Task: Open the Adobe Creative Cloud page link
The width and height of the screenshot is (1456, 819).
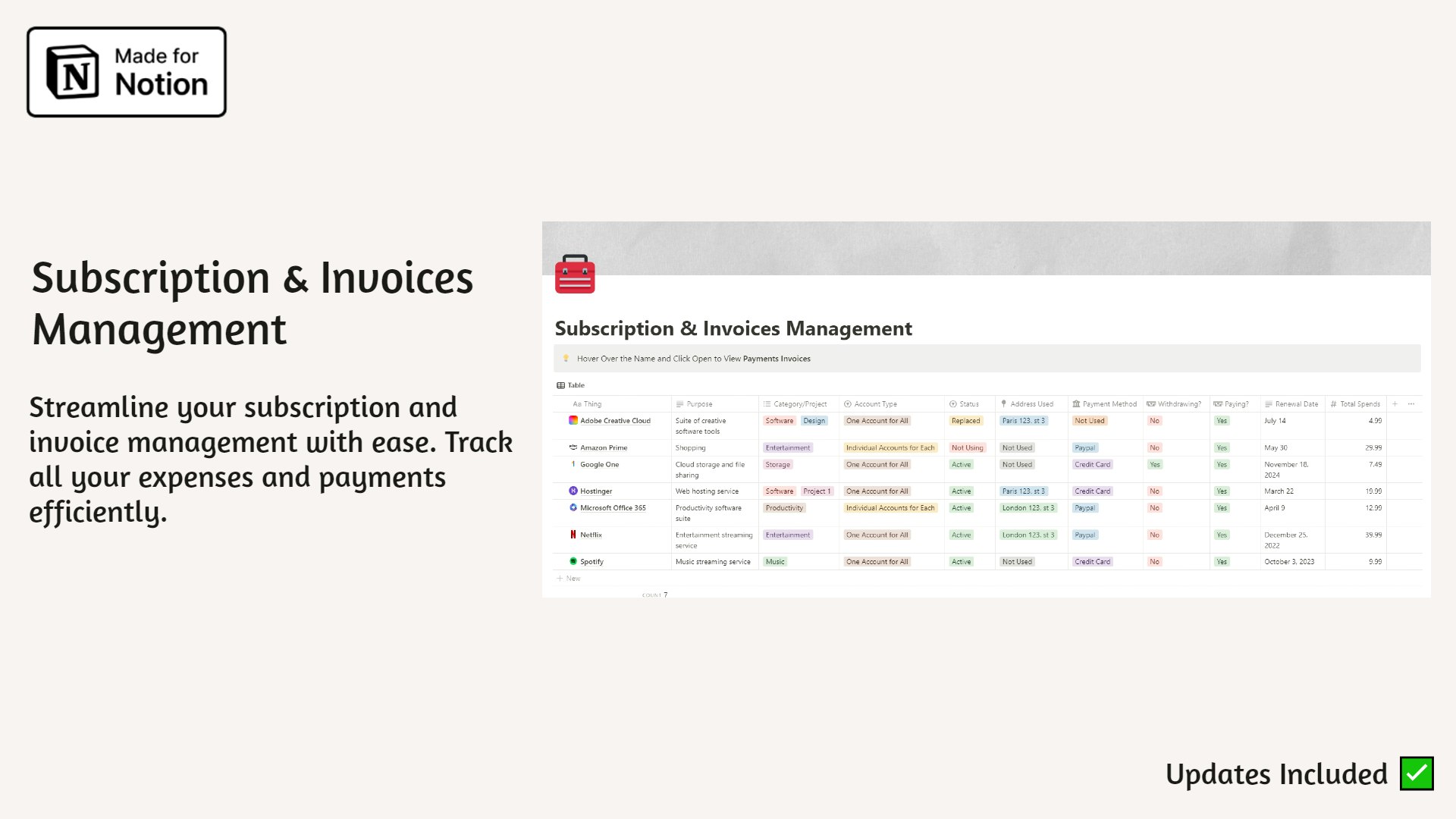Action: (x=615, y=421)
